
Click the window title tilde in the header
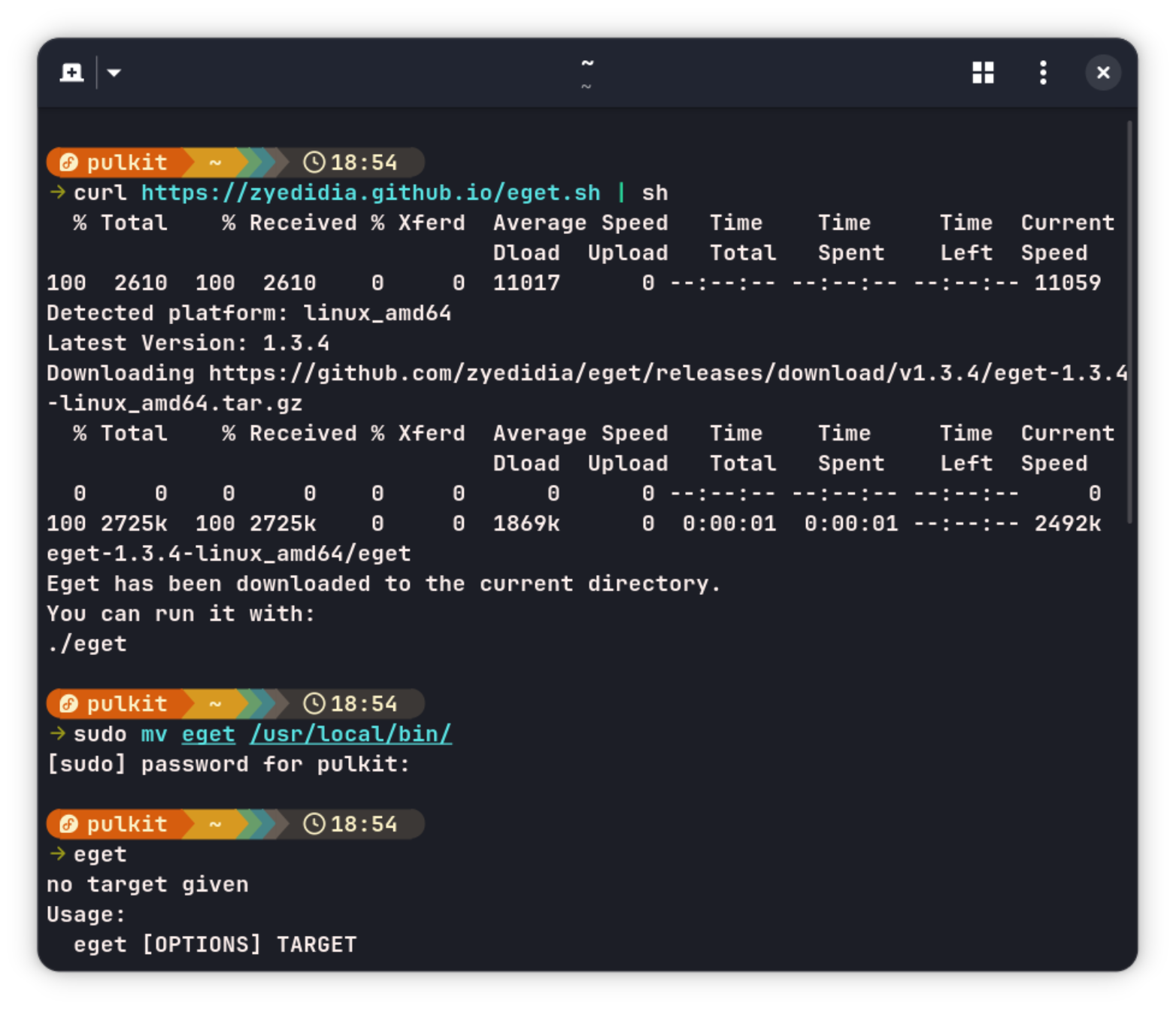(587, 64)
